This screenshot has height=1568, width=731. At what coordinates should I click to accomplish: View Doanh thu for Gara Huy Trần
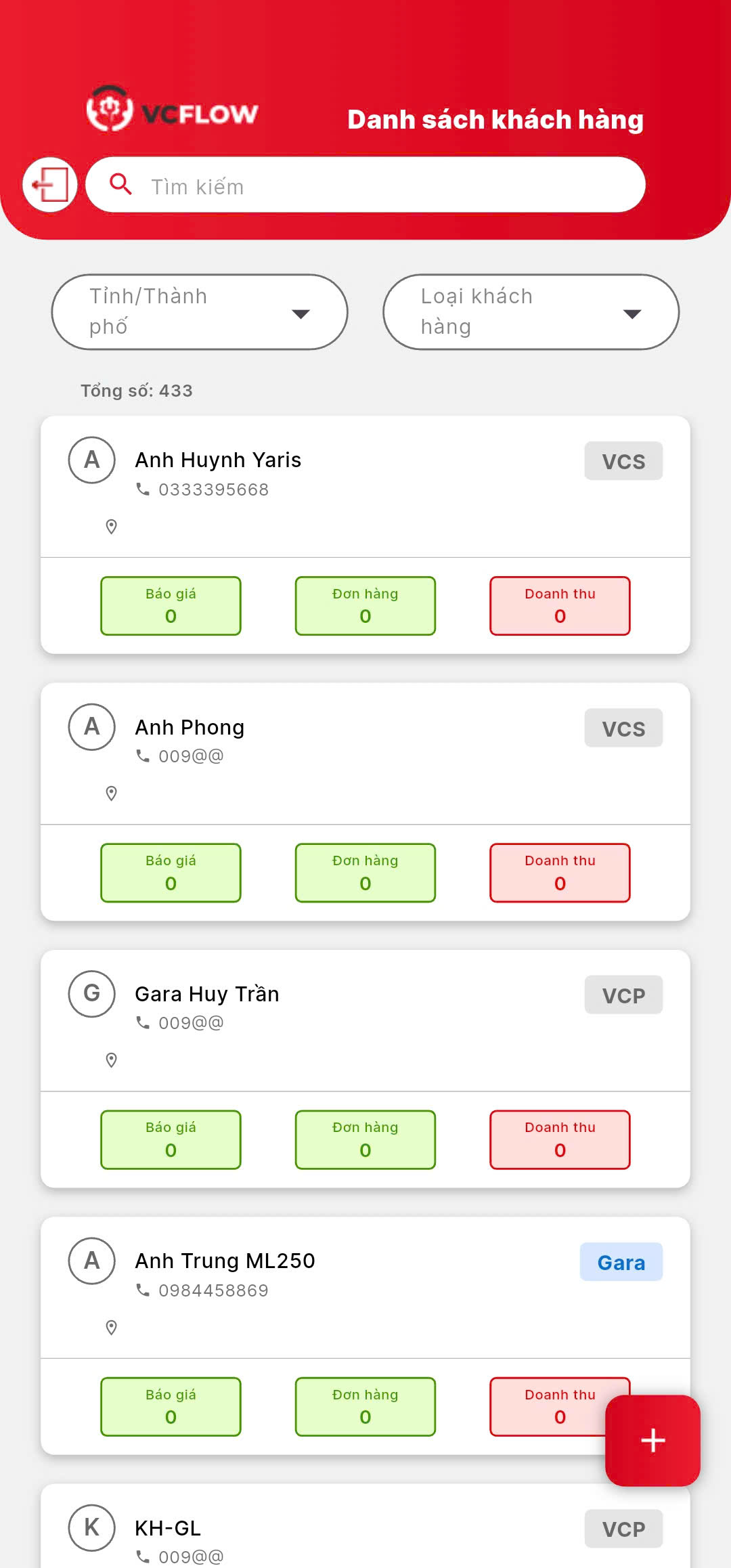[x=560, y=1139]
